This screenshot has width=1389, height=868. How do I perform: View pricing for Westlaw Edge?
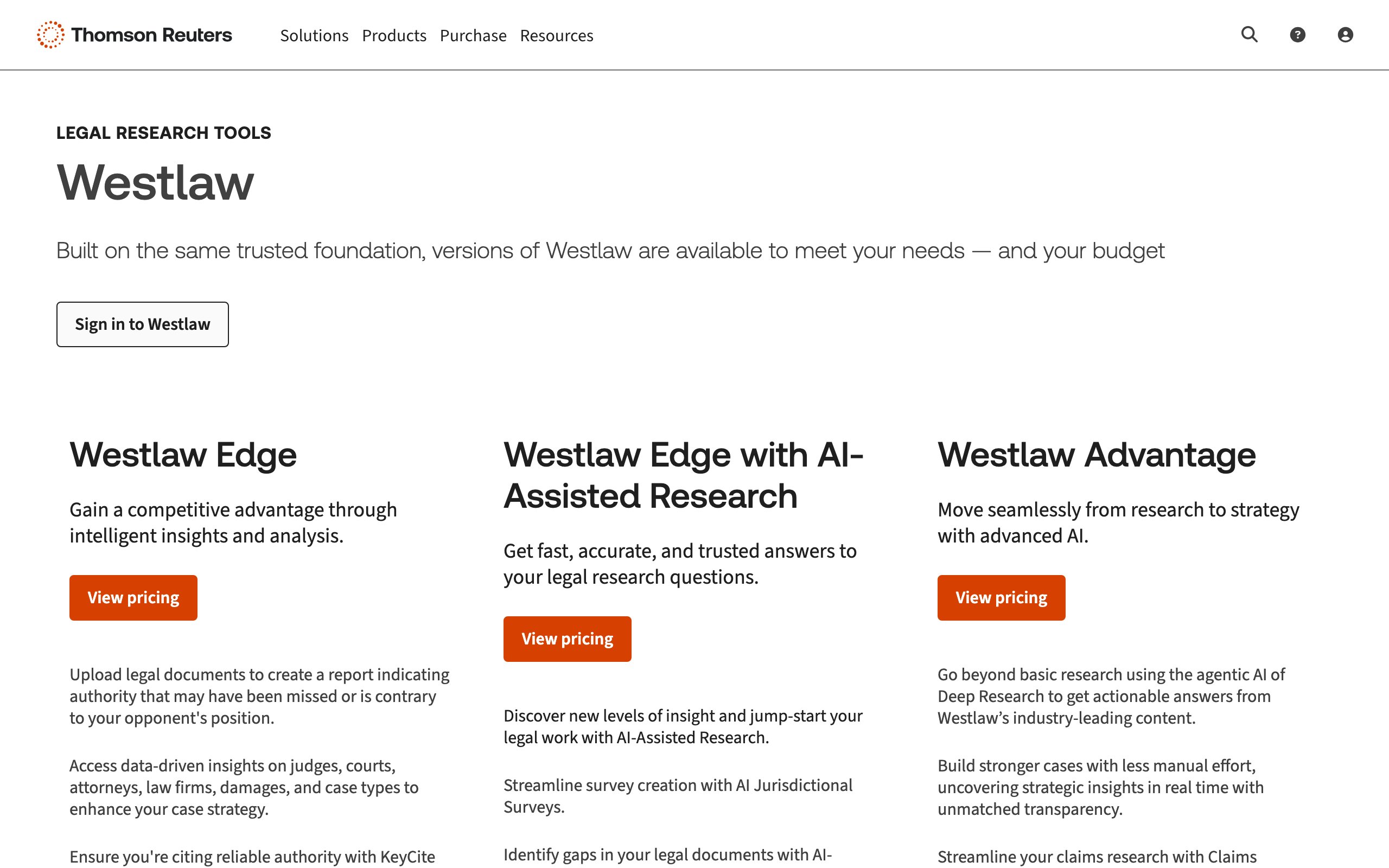pos(133,598)
